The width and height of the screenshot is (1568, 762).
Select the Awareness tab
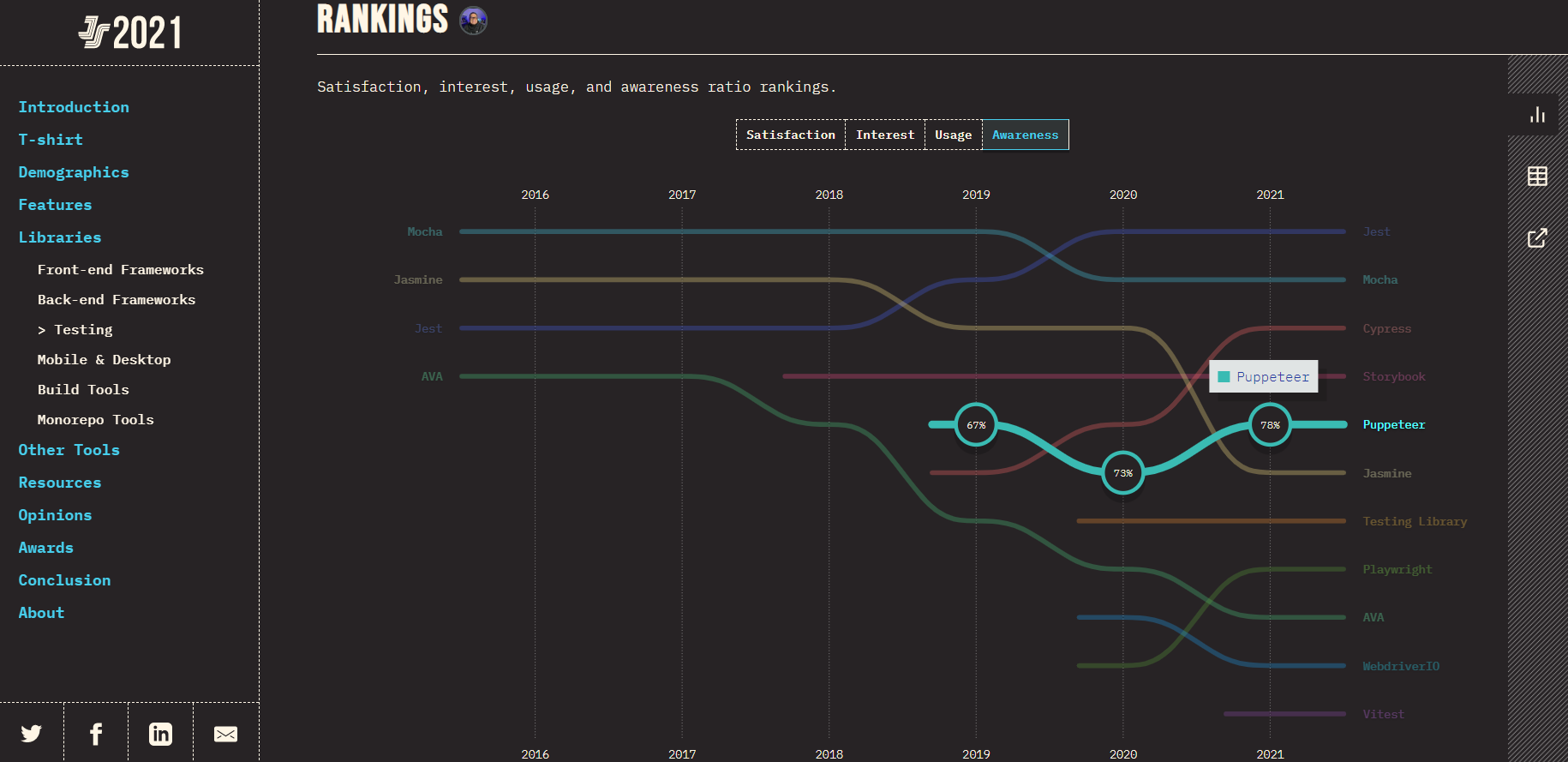(1025, 135)
